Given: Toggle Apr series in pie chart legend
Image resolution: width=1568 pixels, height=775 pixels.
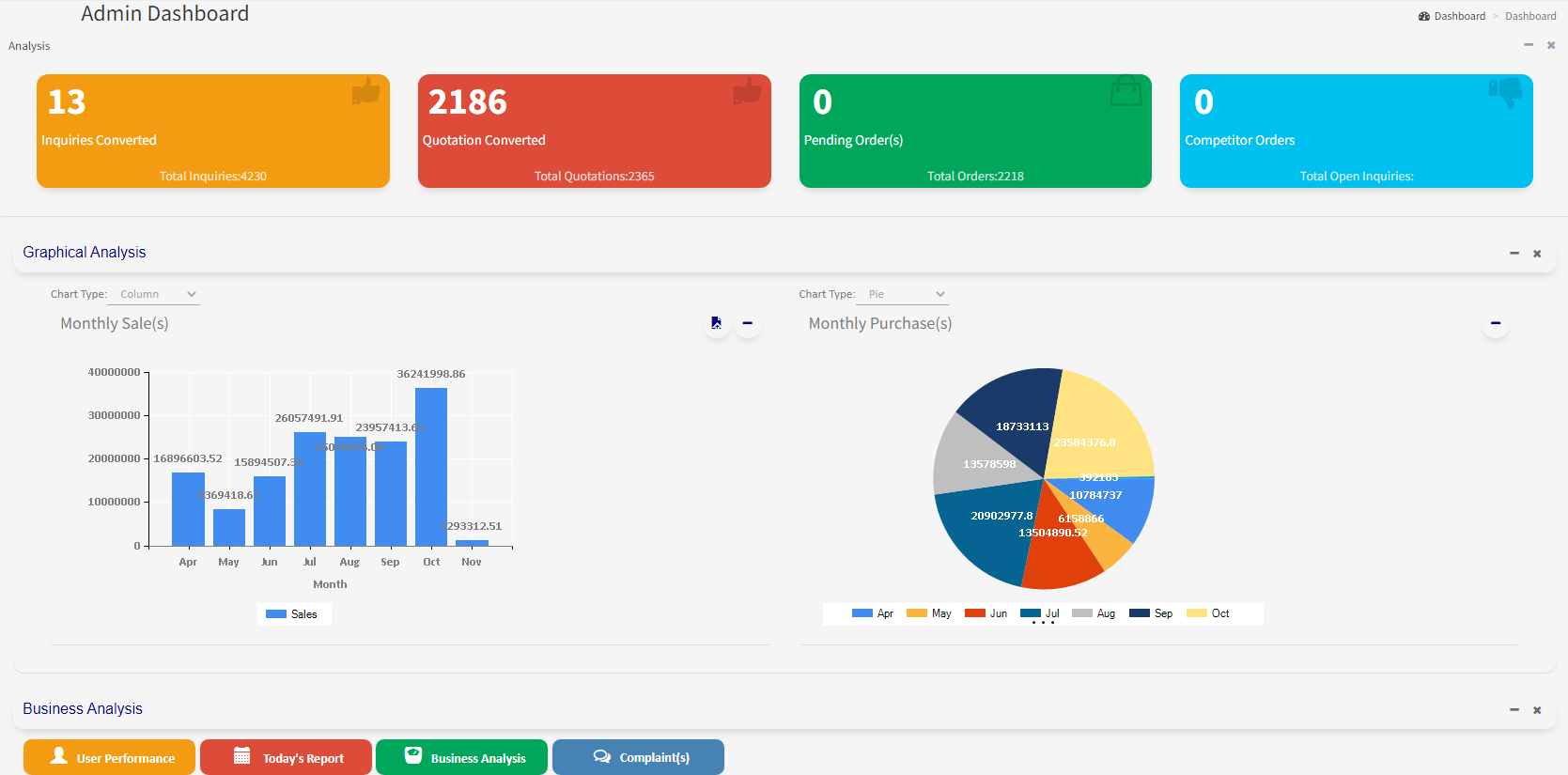Looking at the screenshot, I should pos(873,613).
